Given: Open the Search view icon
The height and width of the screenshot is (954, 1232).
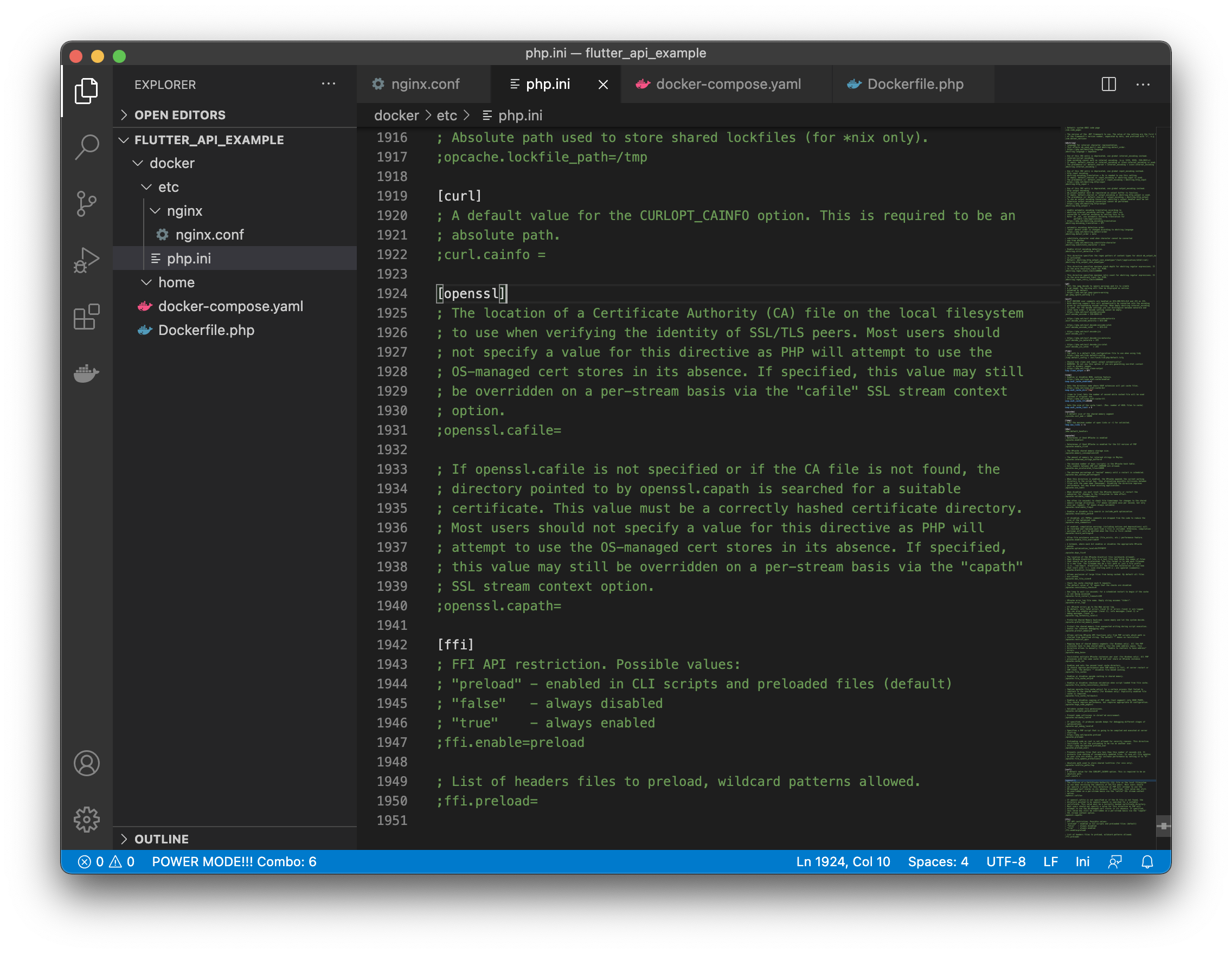Looking at the screenshot, I should [x=86, y=147].
